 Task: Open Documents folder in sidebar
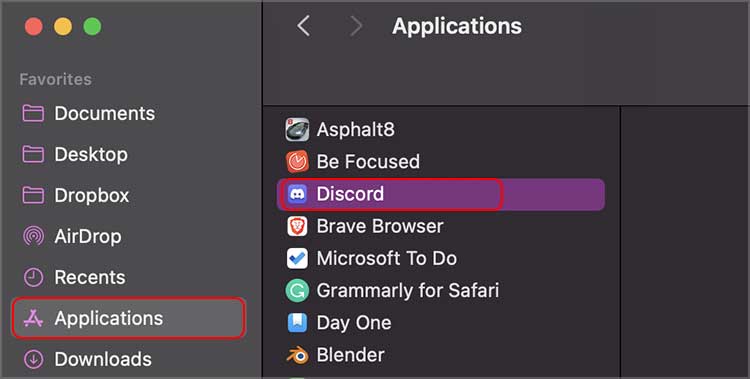click(88, 113)
